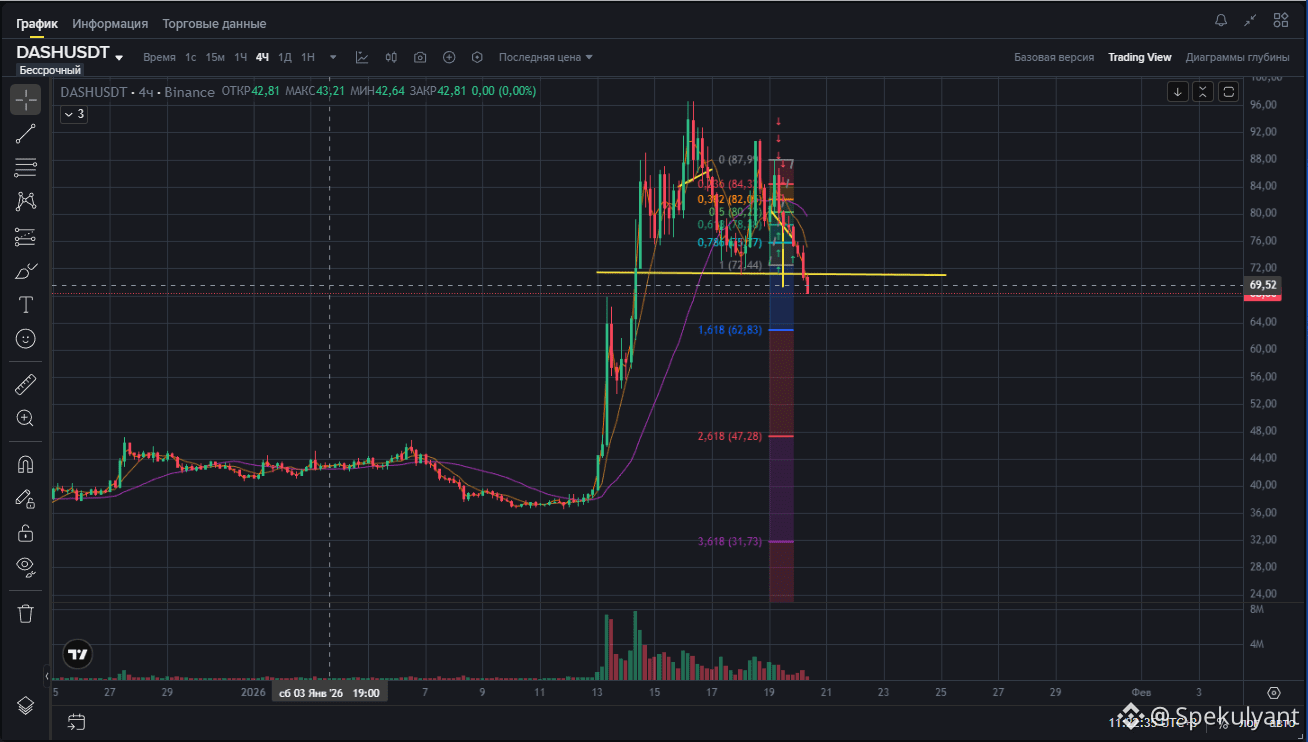Click the collapse chevrons button on the chart

1203,92
